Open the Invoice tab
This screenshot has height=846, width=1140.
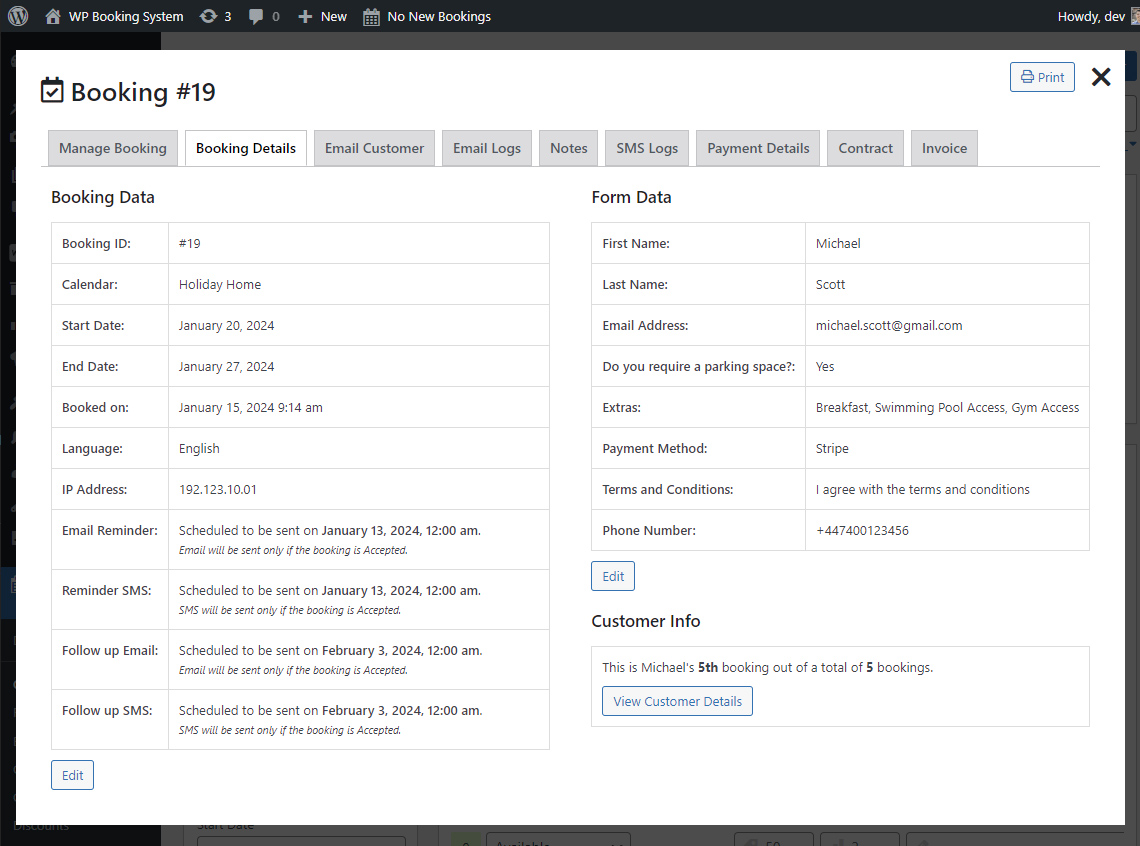pyautogui.click(x=944, y=147)
